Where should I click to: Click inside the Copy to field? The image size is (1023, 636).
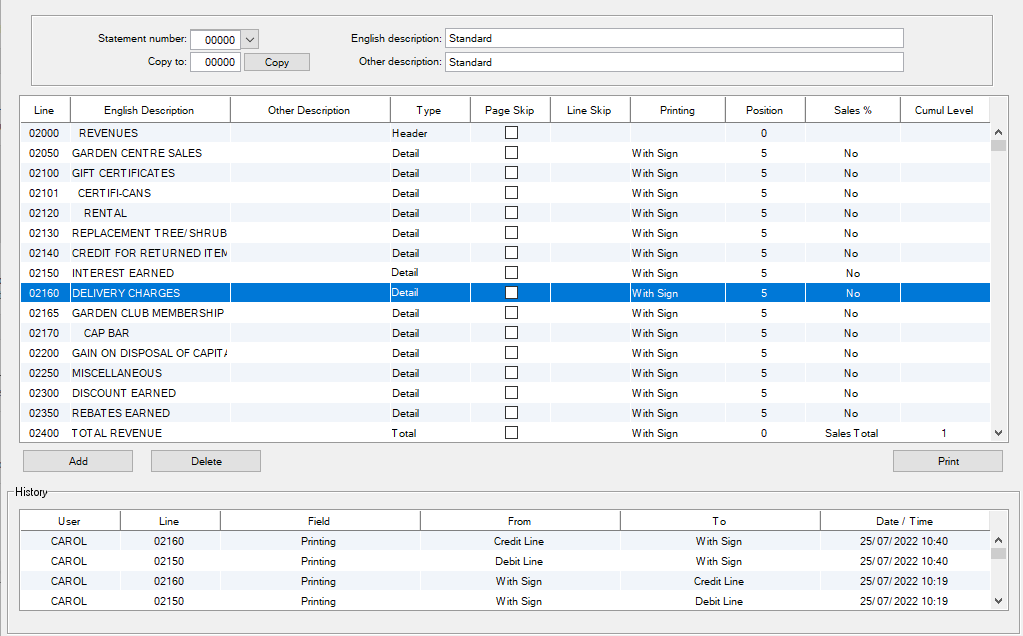tap(216, 62)
